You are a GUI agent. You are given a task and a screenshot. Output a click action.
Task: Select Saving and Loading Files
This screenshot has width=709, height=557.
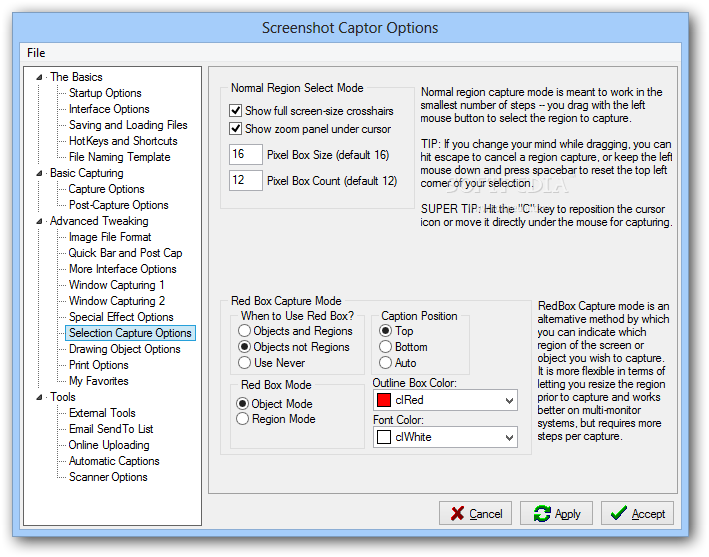coord(128,125)
